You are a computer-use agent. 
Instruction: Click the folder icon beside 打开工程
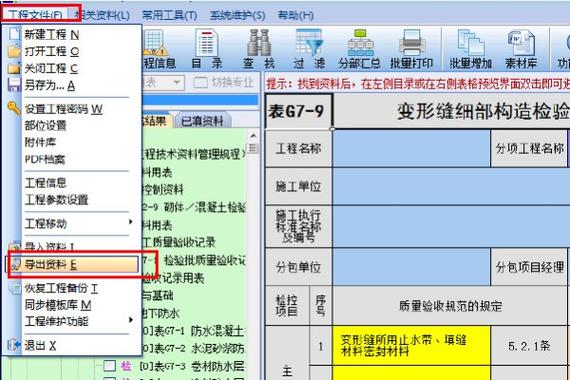pos(15,51)
